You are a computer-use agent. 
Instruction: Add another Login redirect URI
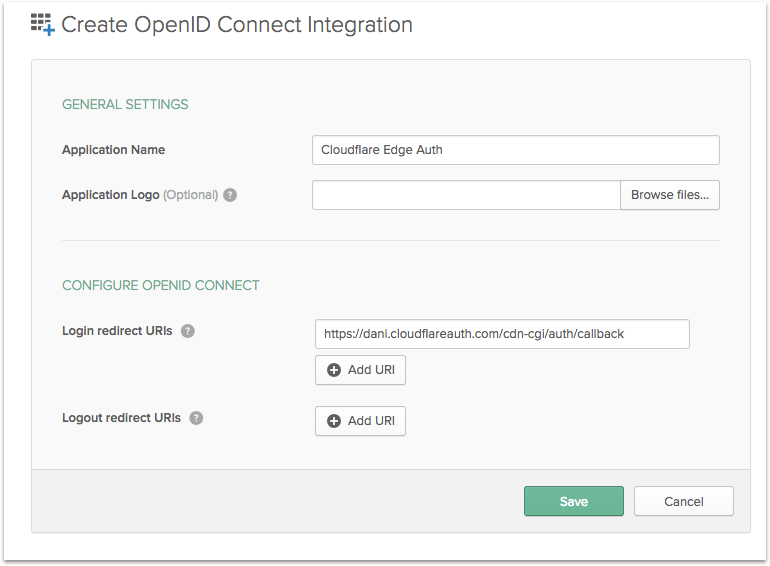(x=361, y=370)
